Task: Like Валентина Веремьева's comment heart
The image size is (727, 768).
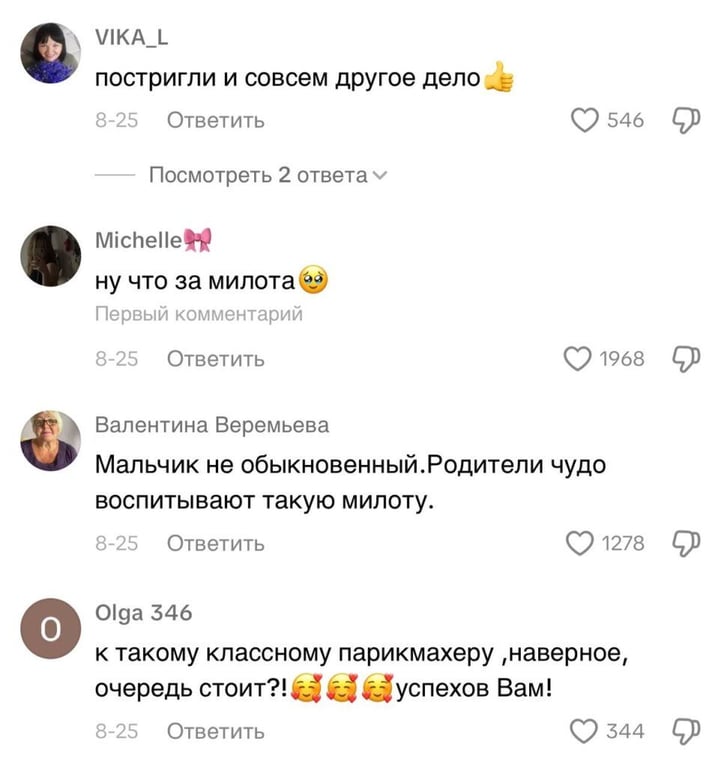Action: point(580,543)
